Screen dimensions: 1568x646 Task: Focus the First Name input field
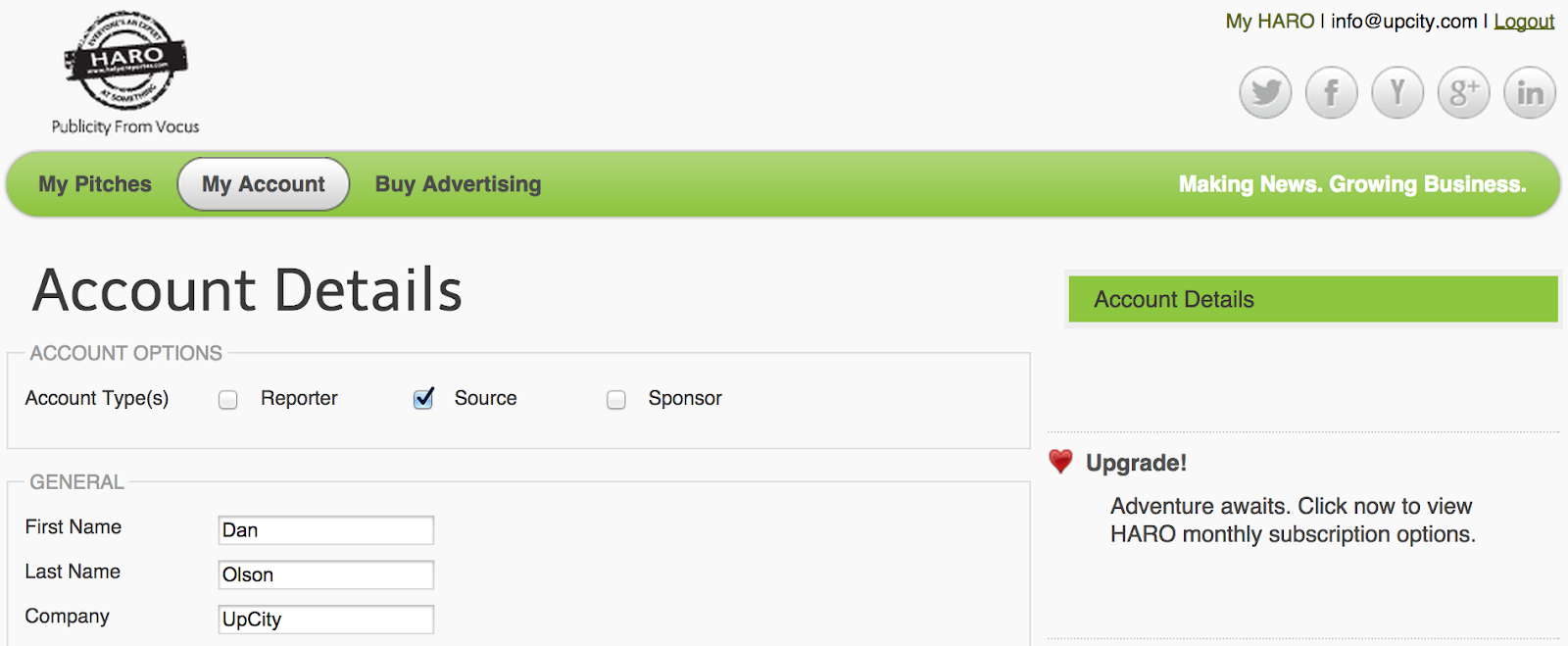click(x=325, y=530)
